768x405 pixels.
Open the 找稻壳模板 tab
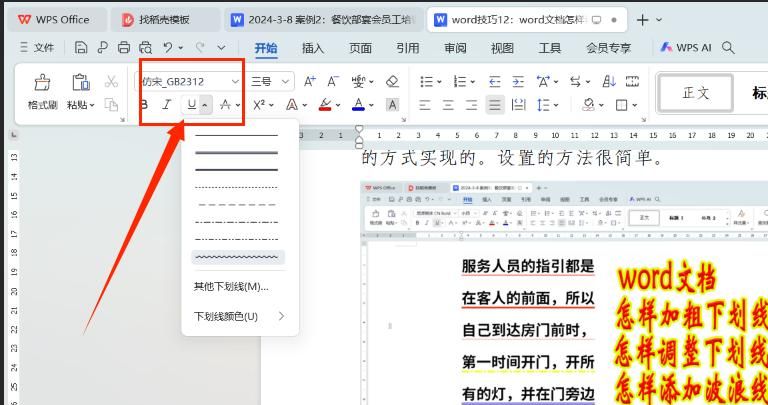pyautogui.click(x=165, y=20)
